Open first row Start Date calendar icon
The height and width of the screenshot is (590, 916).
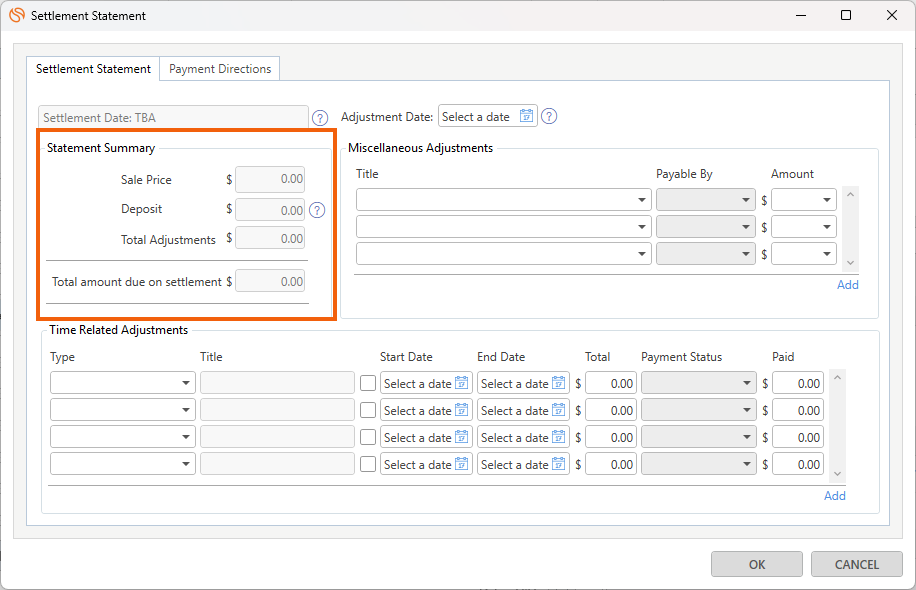(x=462, y=383)
